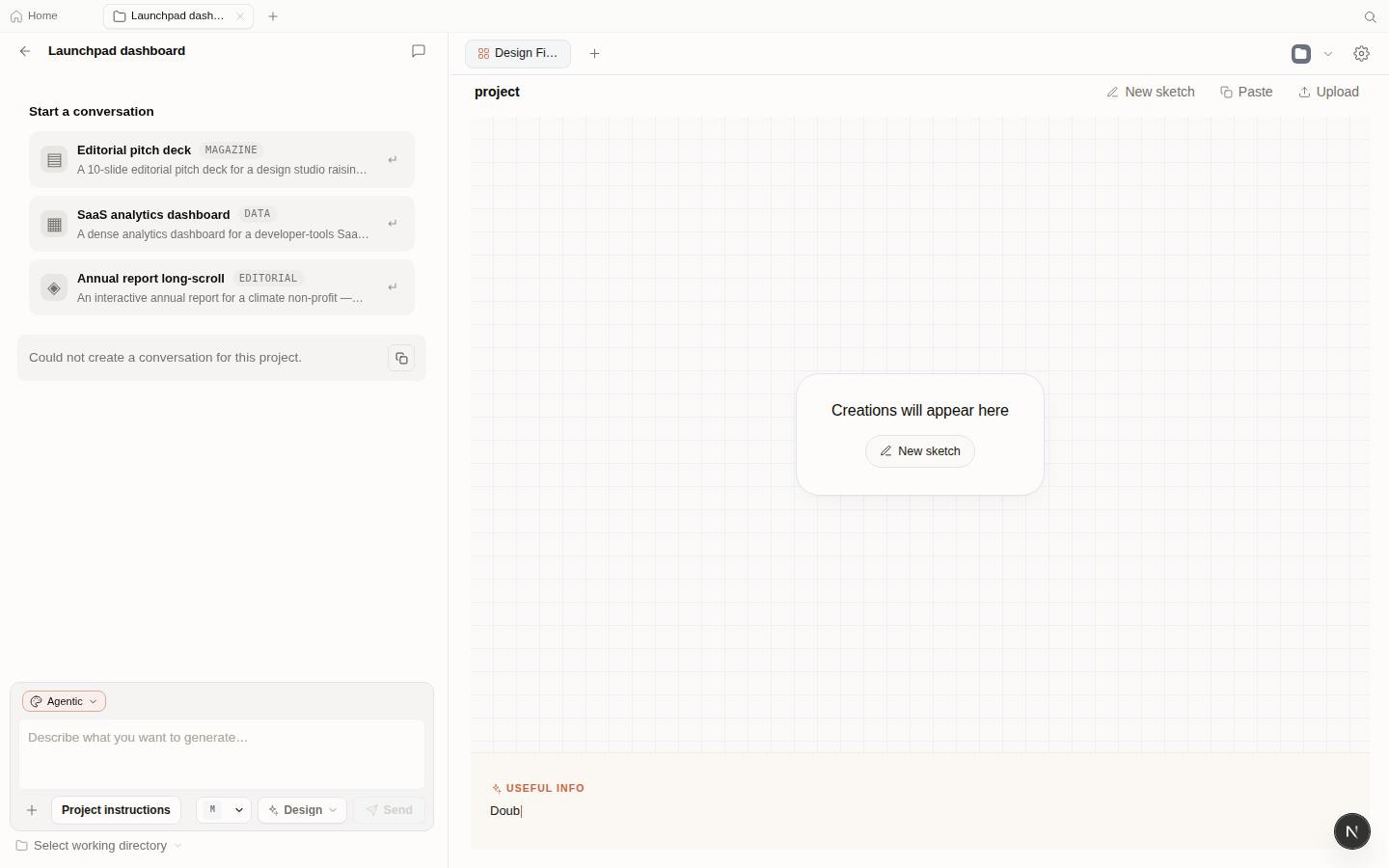Open the settings gear icon
The width and height of the screenshot is (1389, 868).
(x=1361, y=54)
